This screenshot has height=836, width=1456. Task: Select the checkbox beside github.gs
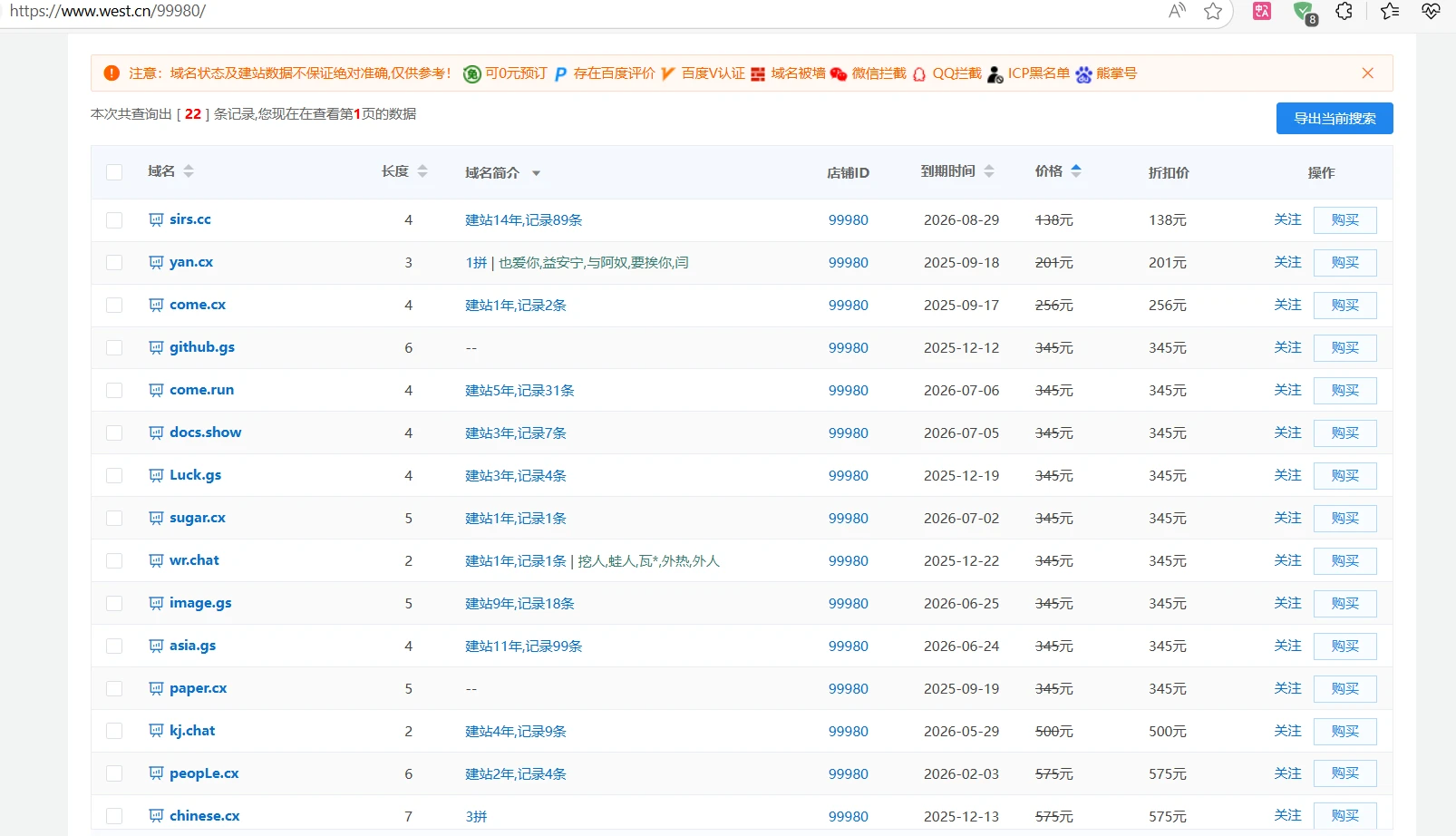click(113, 347)
